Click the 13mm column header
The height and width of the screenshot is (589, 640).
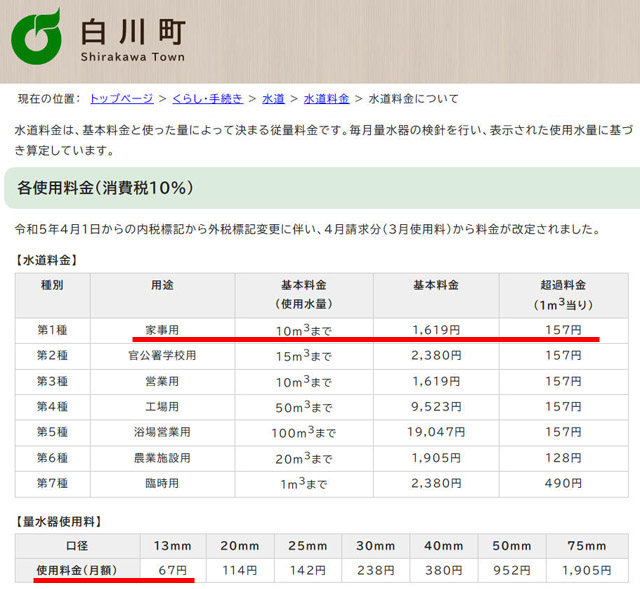coord(173,546)
